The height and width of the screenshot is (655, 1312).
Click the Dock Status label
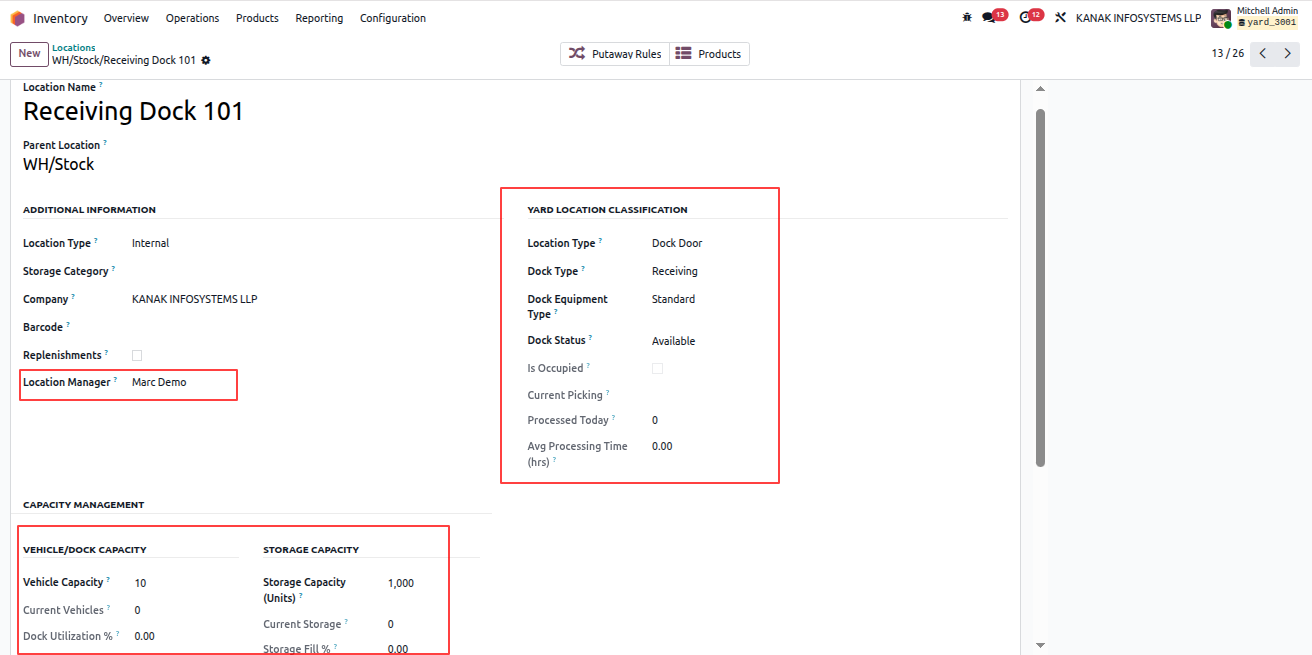pos(557,341)
